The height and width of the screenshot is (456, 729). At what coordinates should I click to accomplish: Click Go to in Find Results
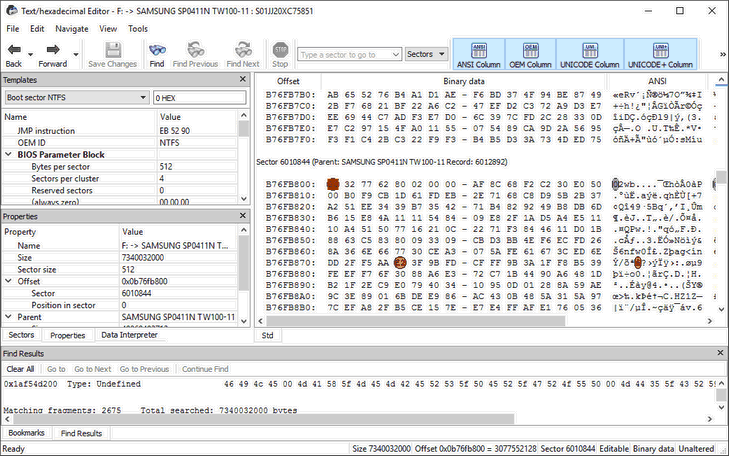pyautogui.click(x=56, y=369)
